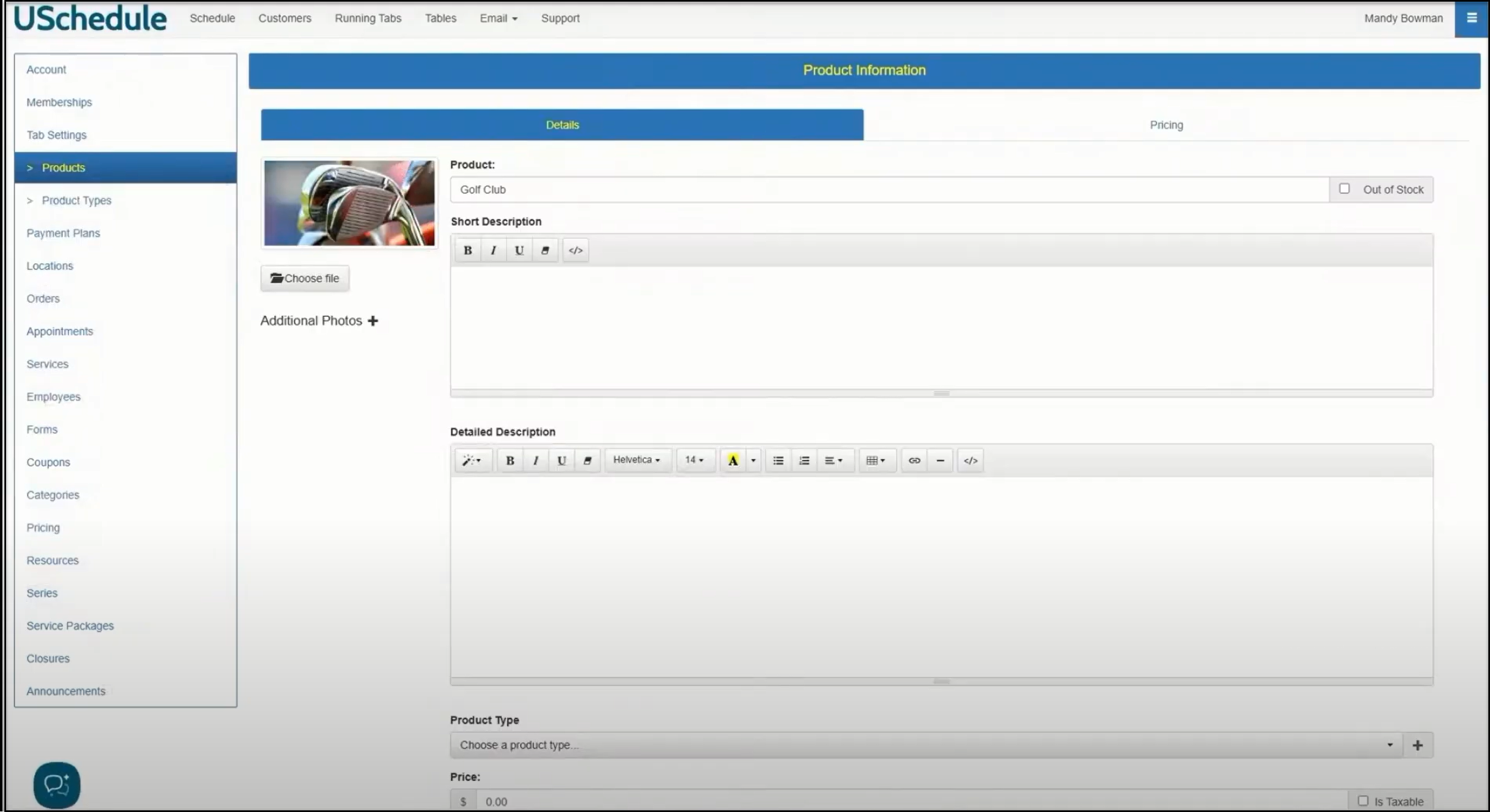Open the Email menu in navbar
Image resolution: width=1490 pixels, height=812 pixels.
tap(498, 18)
